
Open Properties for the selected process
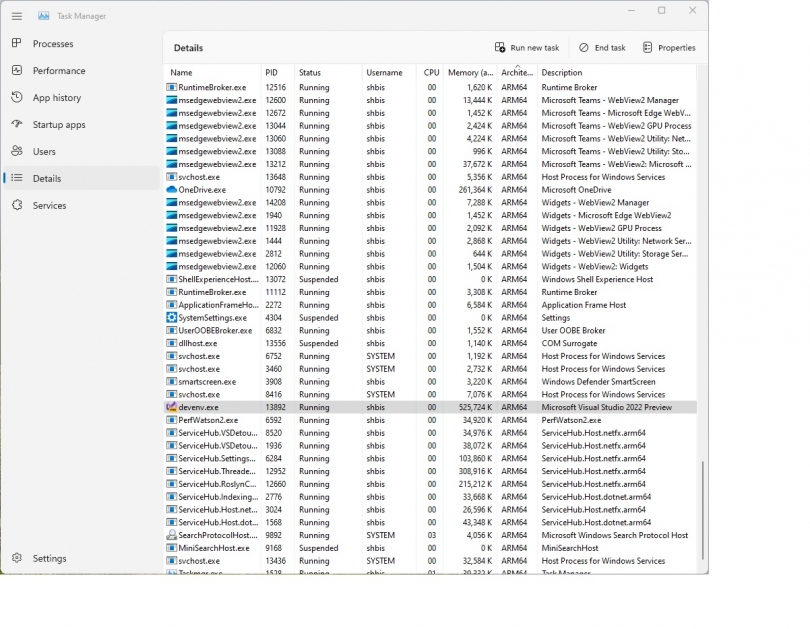coord(668,47)
